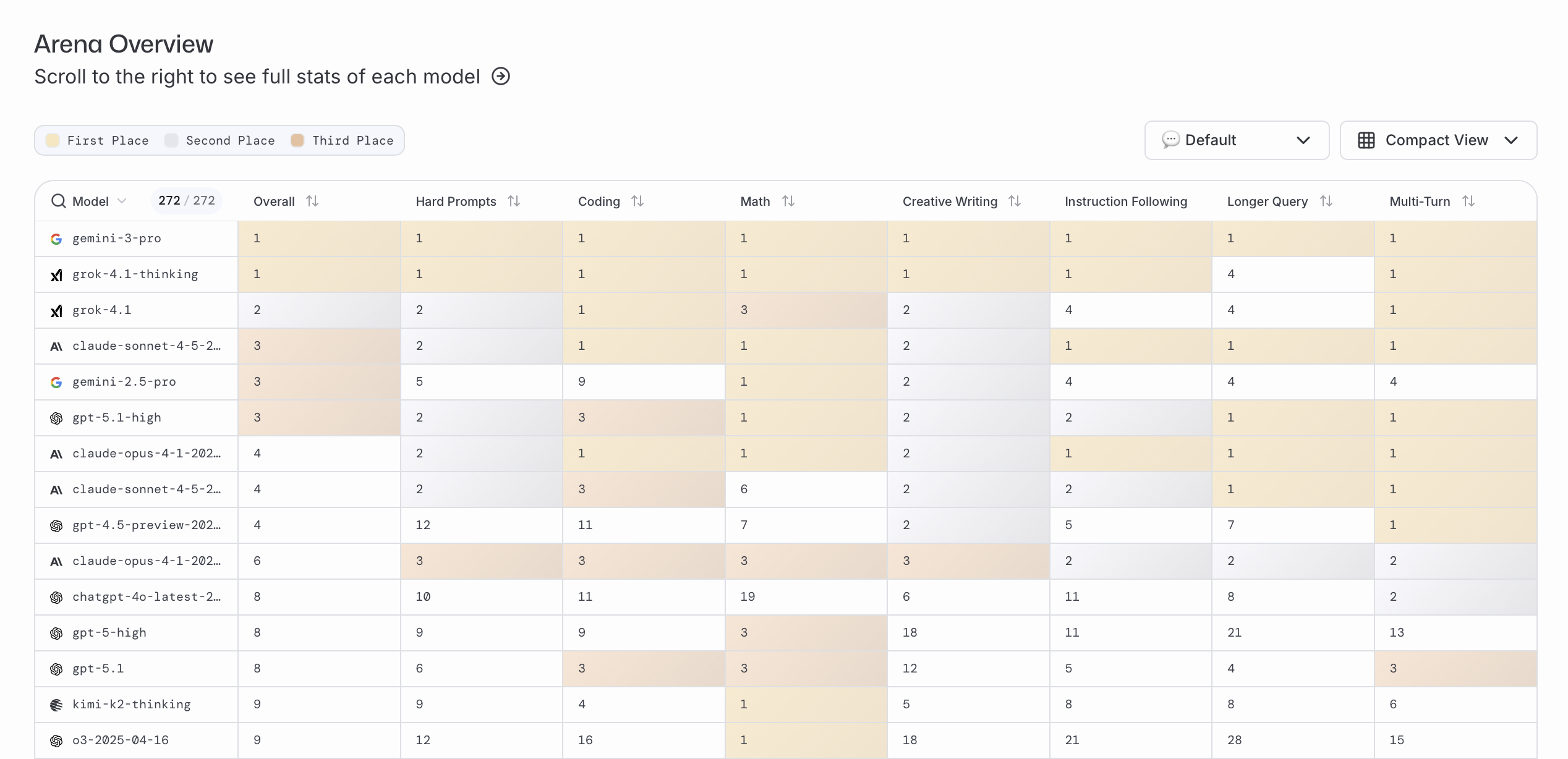1568x759 pixels.
Task: Click the Google logo beside gemini-3-pro
Action: pos(56,239)
